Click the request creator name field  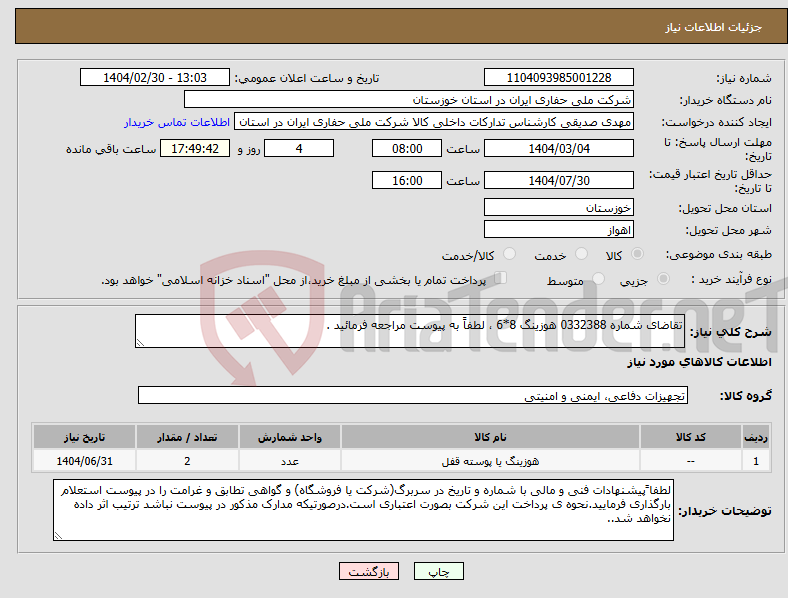[x=434, y=122]
